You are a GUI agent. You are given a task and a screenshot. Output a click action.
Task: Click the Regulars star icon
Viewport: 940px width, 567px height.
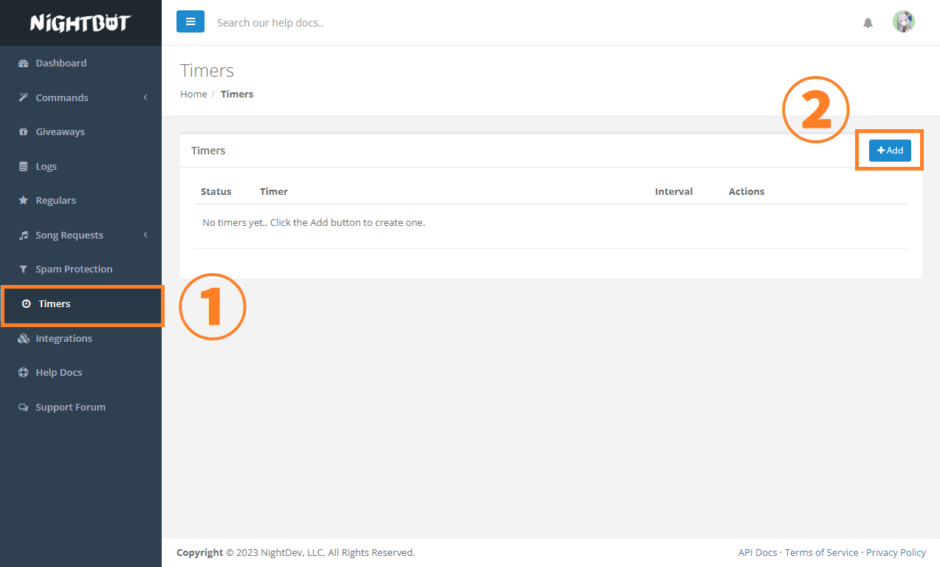tap(24, 201)
